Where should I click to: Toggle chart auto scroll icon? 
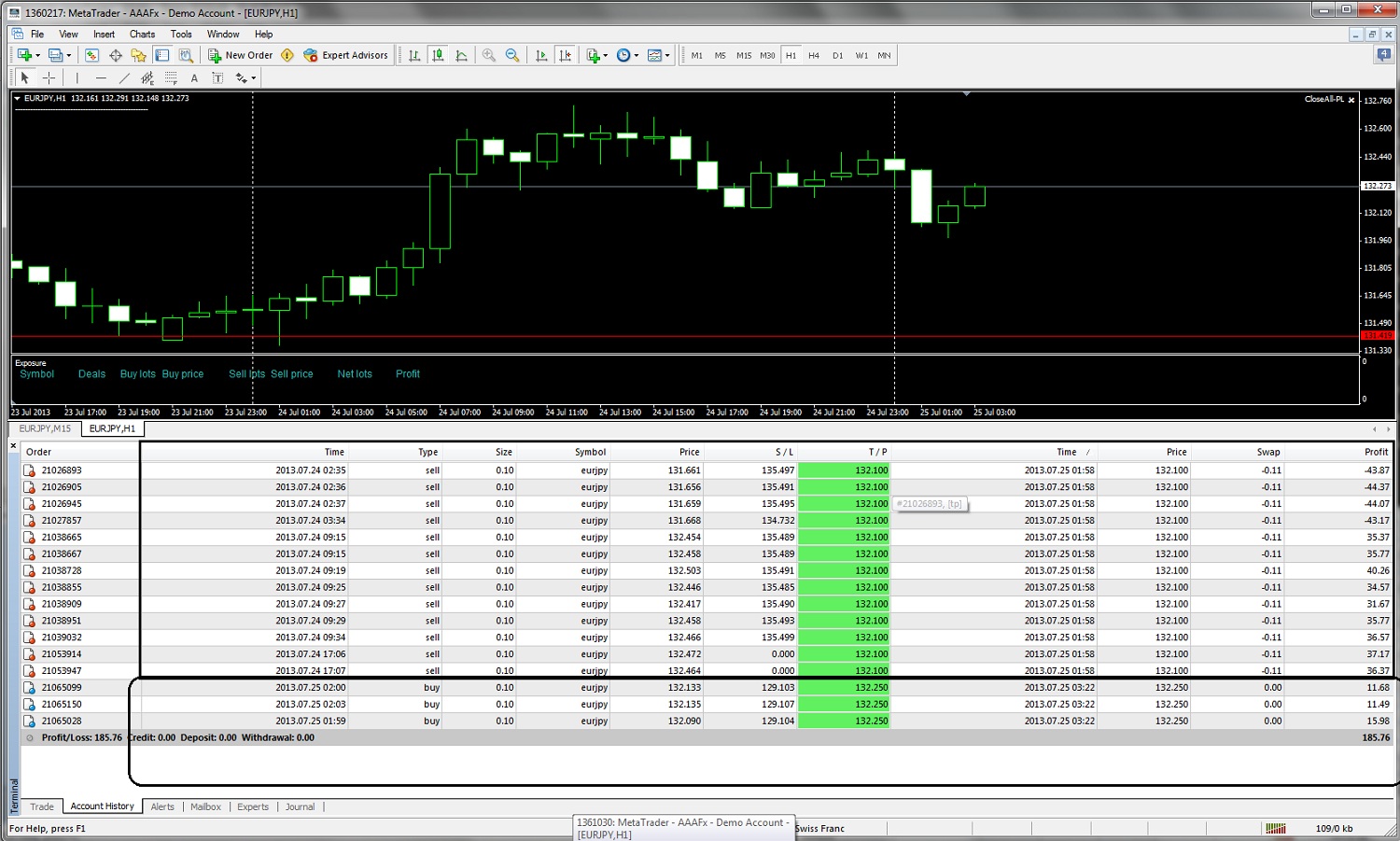[x=541, y=55]
